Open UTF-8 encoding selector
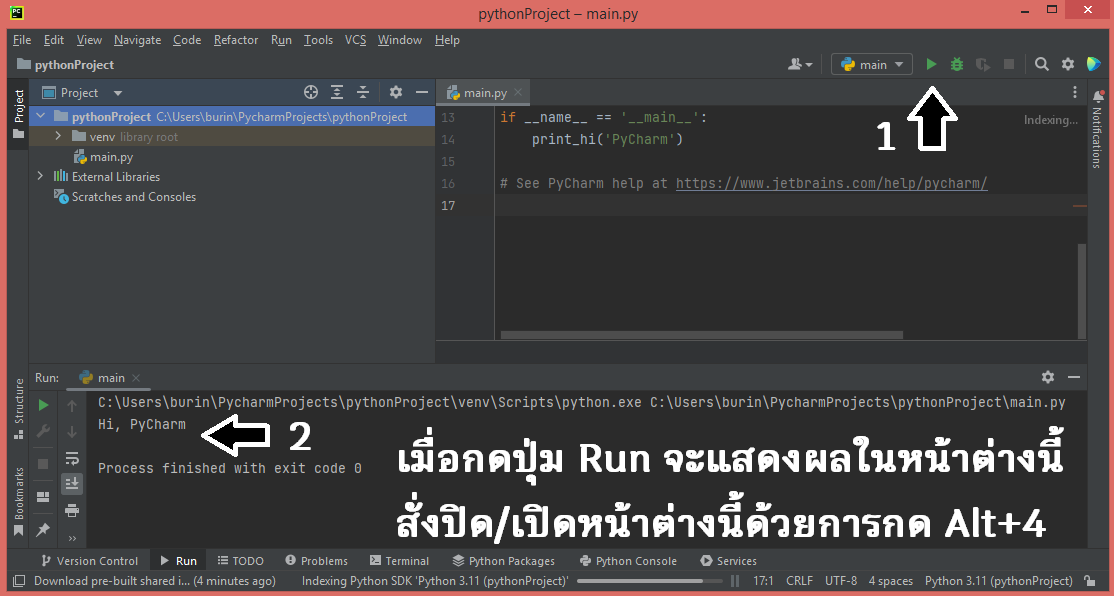The height and width of the screenshot is (596, 1114). (840, 580)
